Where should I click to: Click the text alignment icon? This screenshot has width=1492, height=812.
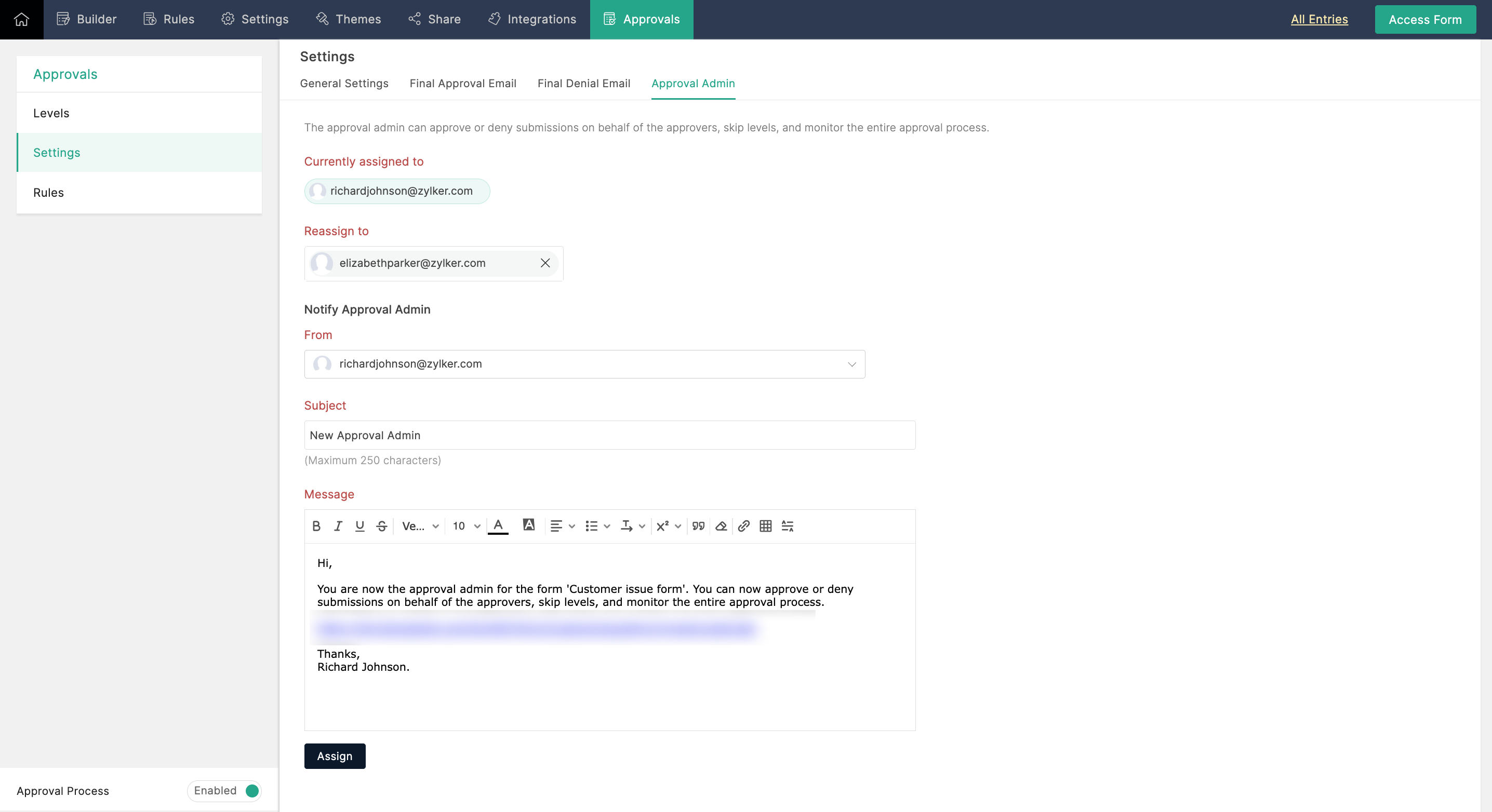pyautogui.click(x=556, y=526)
